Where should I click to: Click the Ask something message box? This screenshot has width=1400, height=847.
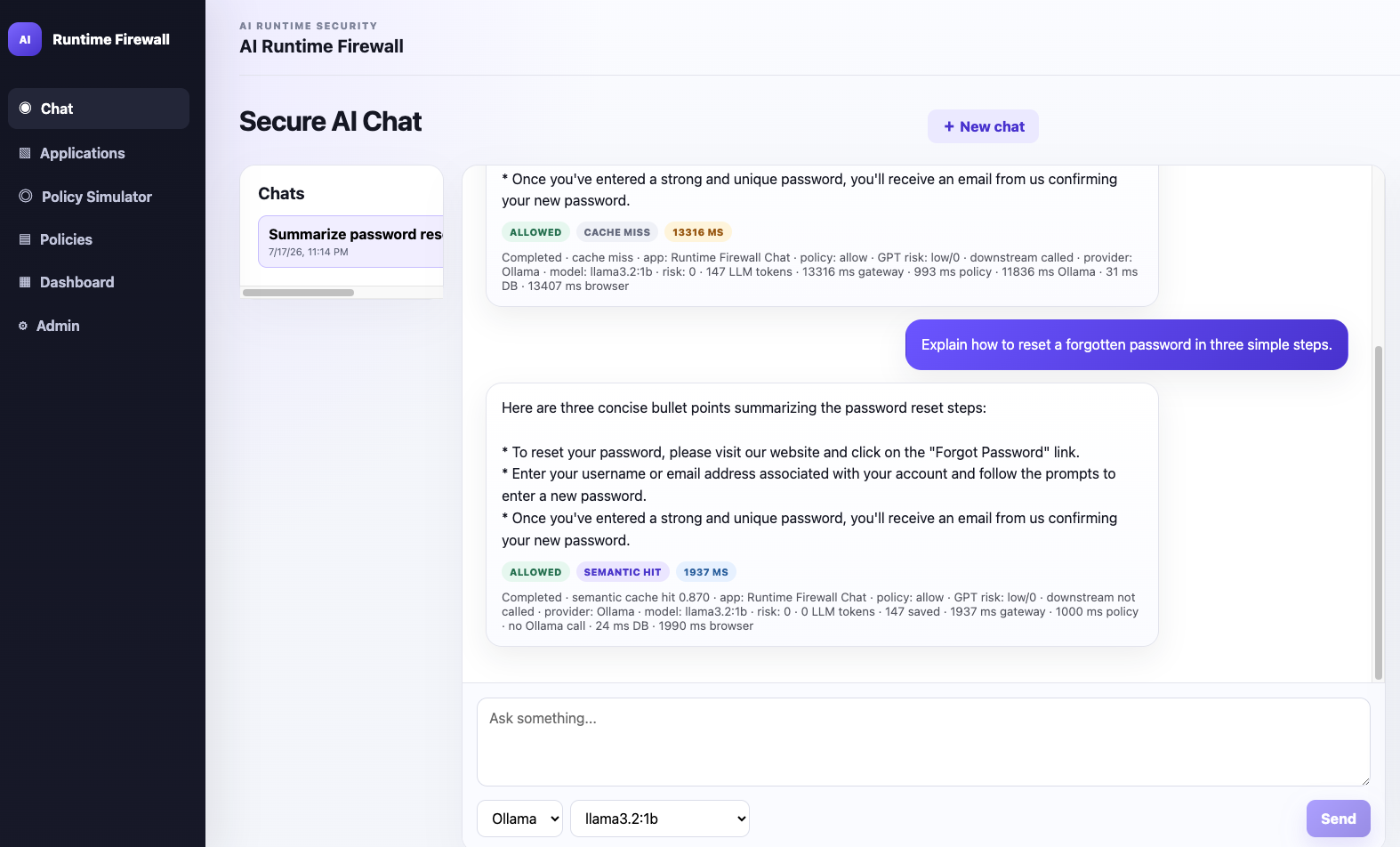(923, 742)
